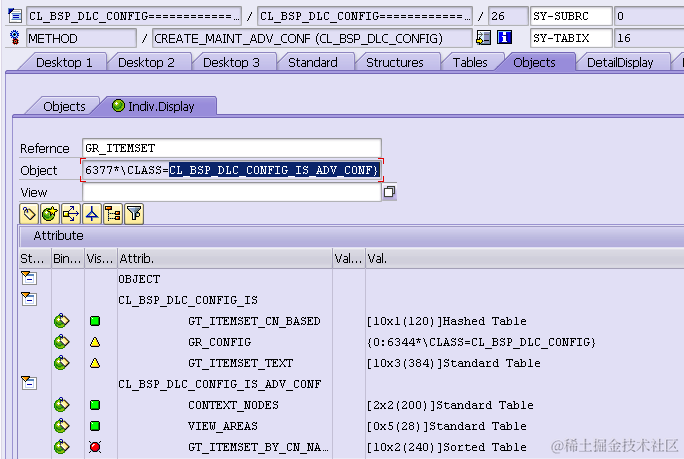684x459 pixels.
Task: Click the static icon for GT_ITEMSET_TEXT
Action: 62,363
